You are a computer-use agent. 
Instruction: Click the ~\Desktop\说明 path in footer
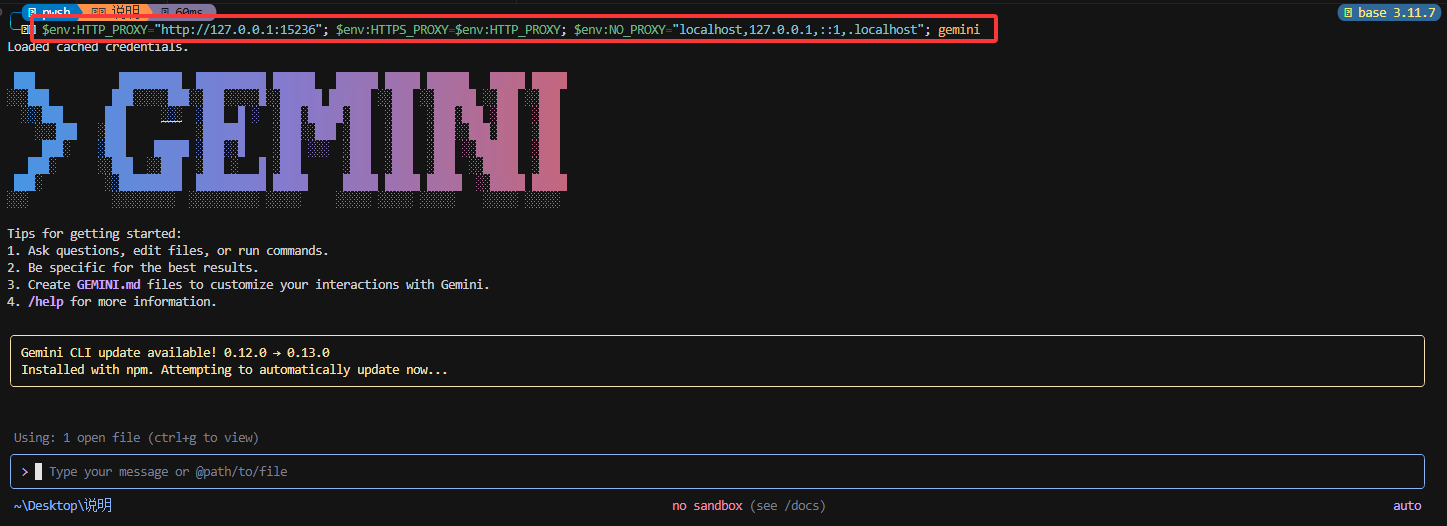63,506
